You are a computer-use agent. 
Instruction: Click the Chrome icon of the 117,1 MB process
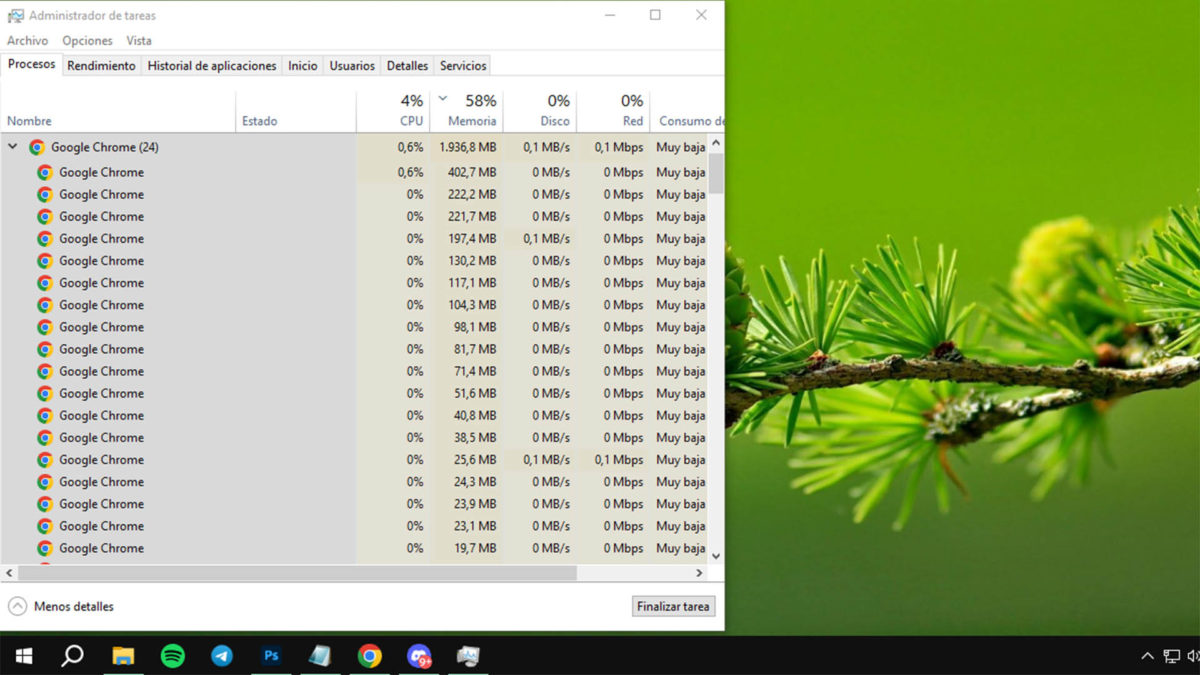click(45, 282)
